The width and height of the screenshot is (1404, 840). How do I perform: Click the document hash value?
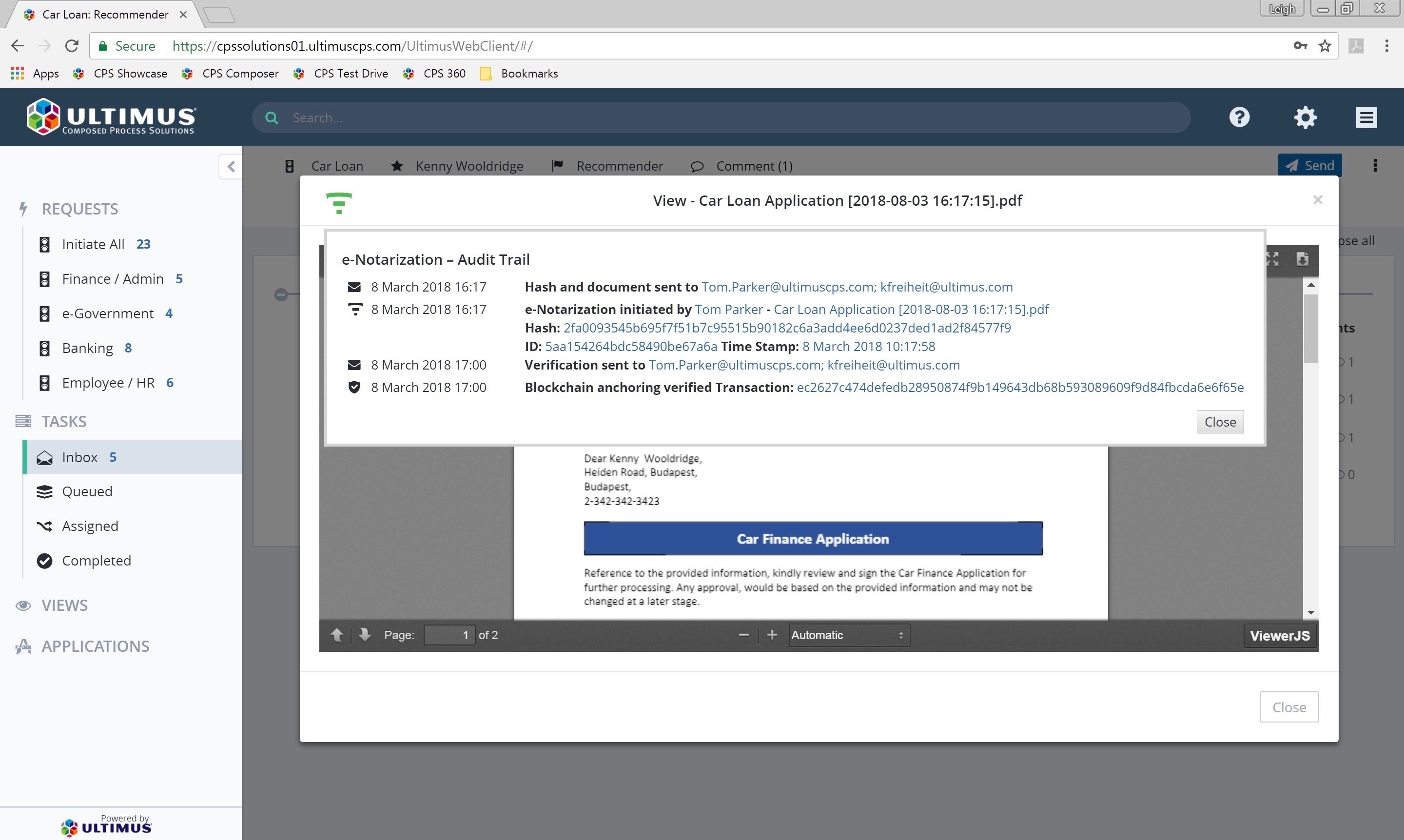tap(787, 328)
